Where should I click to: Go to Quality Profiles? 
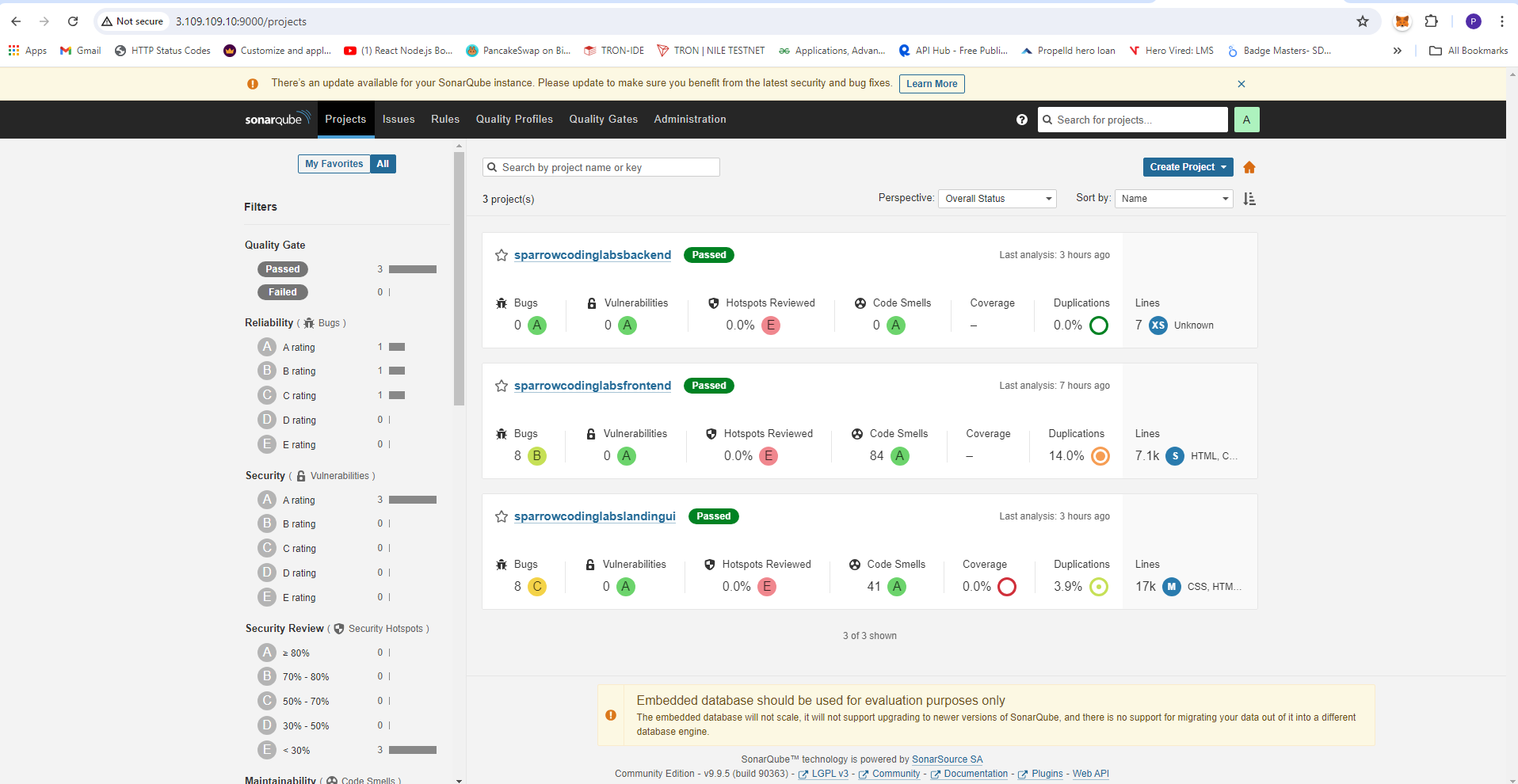tap(514, 120)
